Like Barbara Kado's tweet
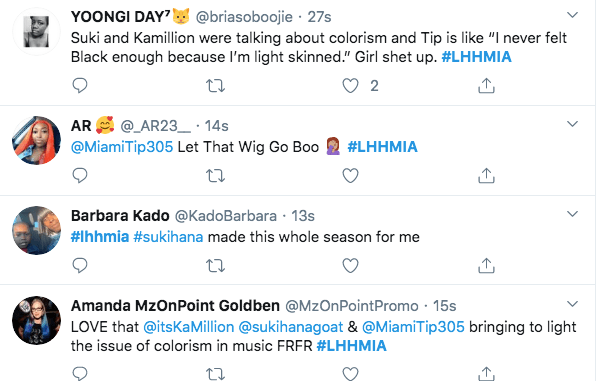The height and width of the screenshot is (381, 598). (350, 265)
